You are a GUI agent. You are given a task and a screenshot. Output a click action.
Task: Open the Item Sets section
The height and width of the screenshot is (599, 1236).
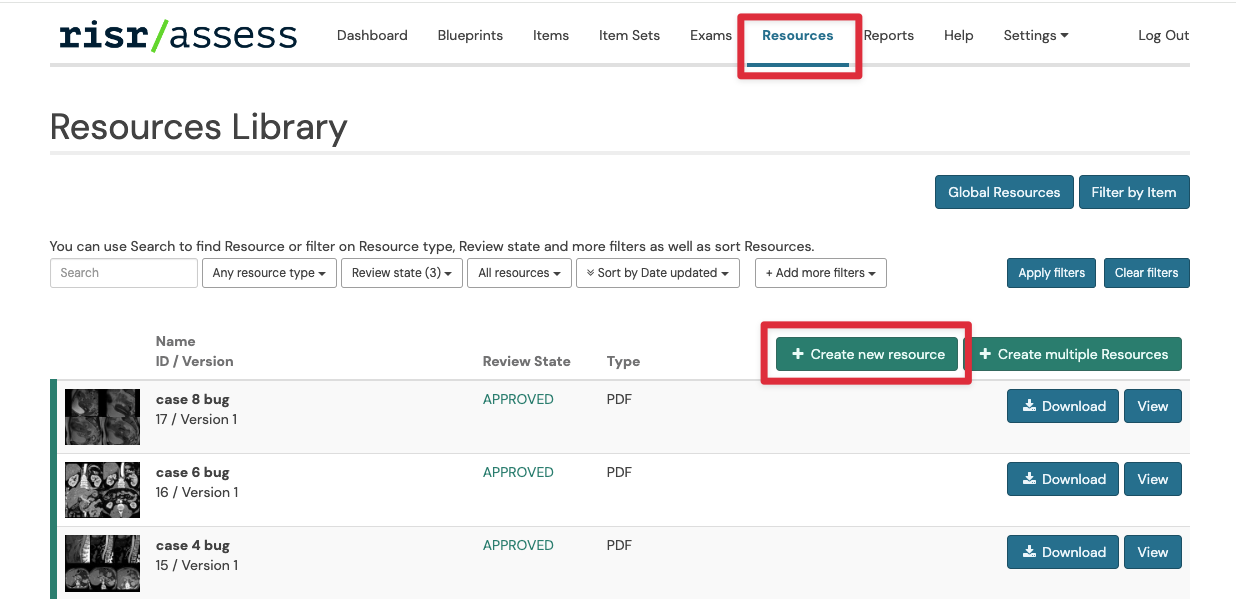(628, 35)
